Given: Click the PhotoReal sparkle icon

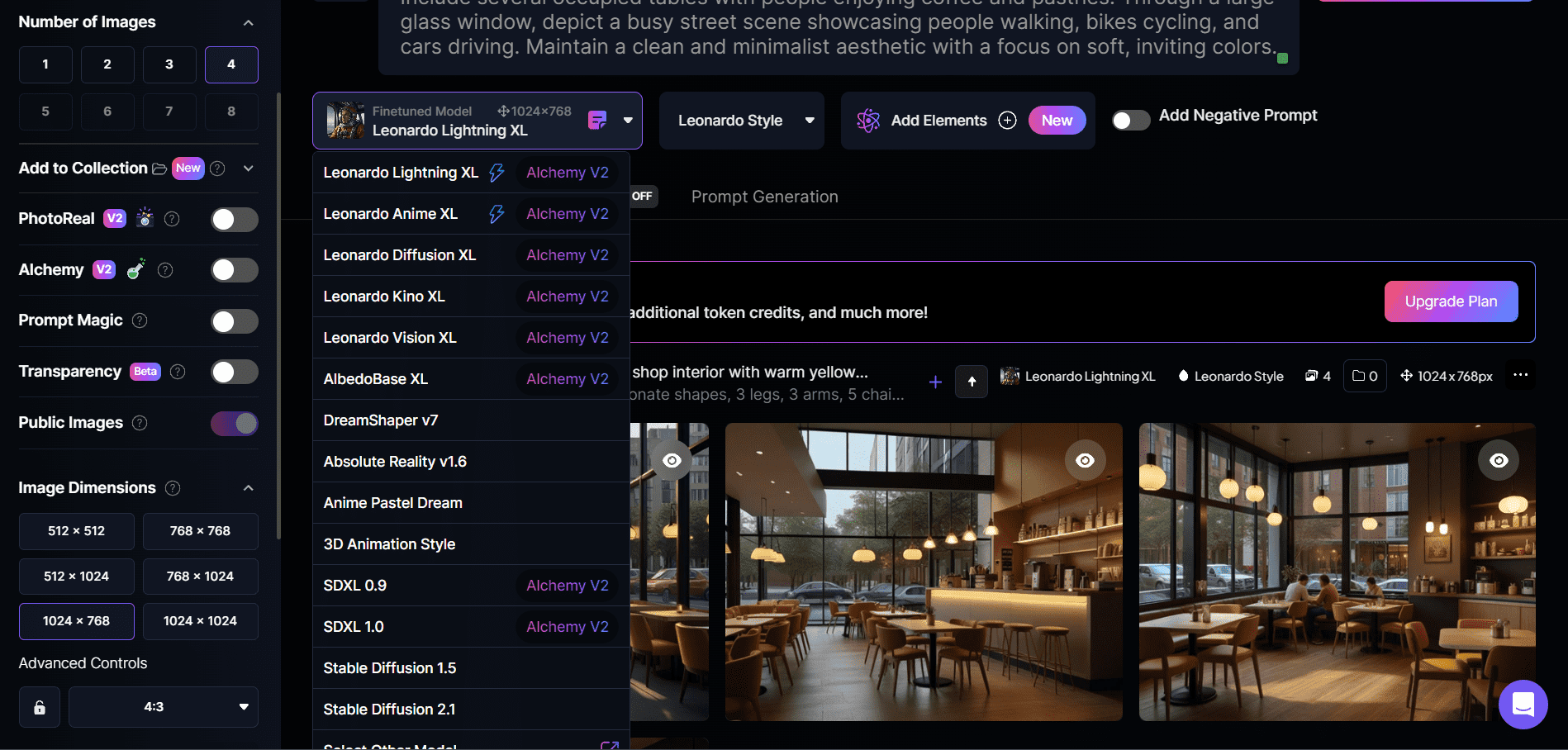Looking at the screenshot, I should [145, 218].
